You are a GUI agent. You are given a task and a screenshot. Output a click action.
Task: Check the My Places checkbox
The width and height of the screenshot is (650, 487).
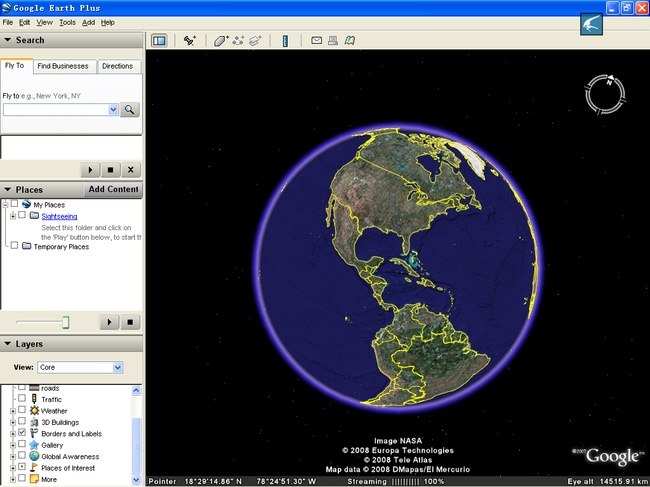click(x=15, y=204)
